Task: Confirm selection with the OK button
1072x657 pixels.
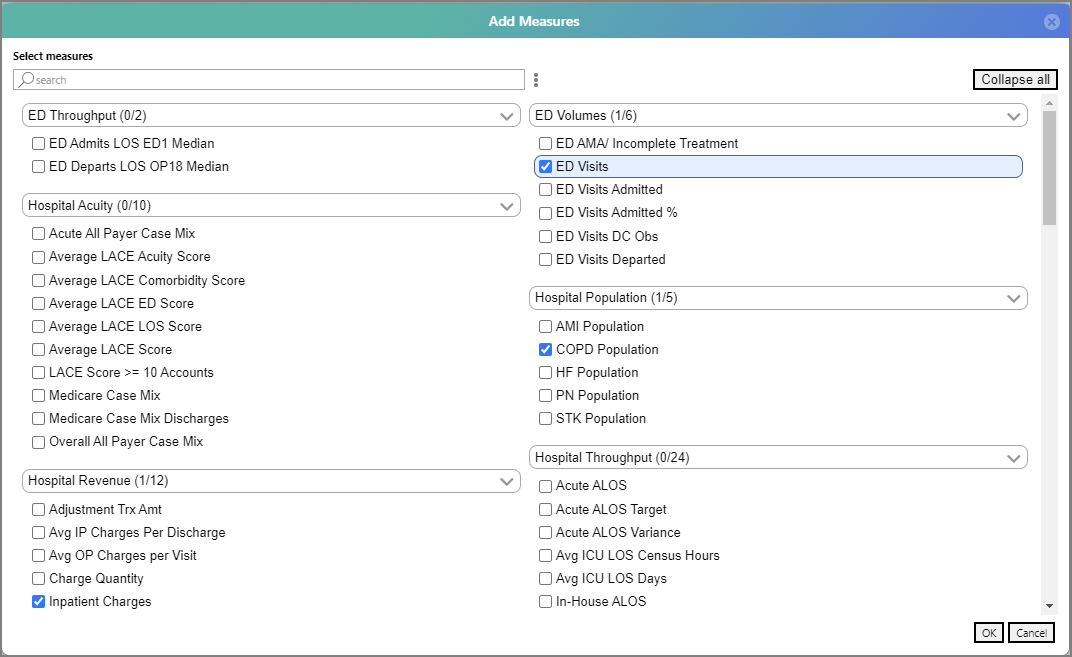Action: click(989, 632)
